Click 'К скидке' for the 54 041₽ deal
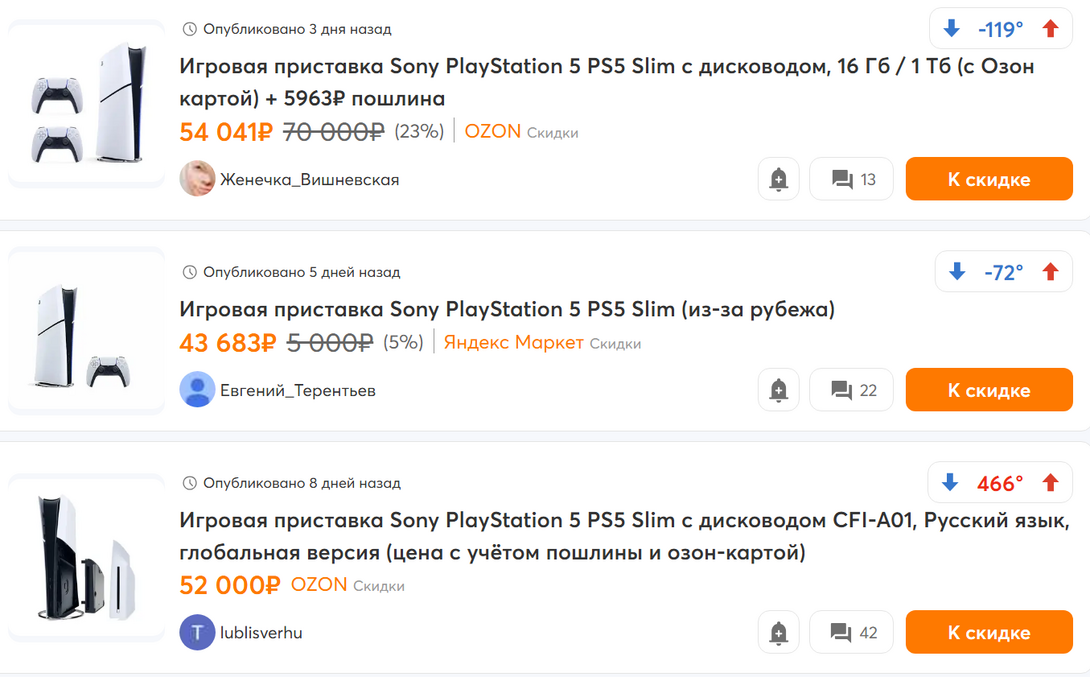This screenshot has width=1090, height=677. pos(989,180)
